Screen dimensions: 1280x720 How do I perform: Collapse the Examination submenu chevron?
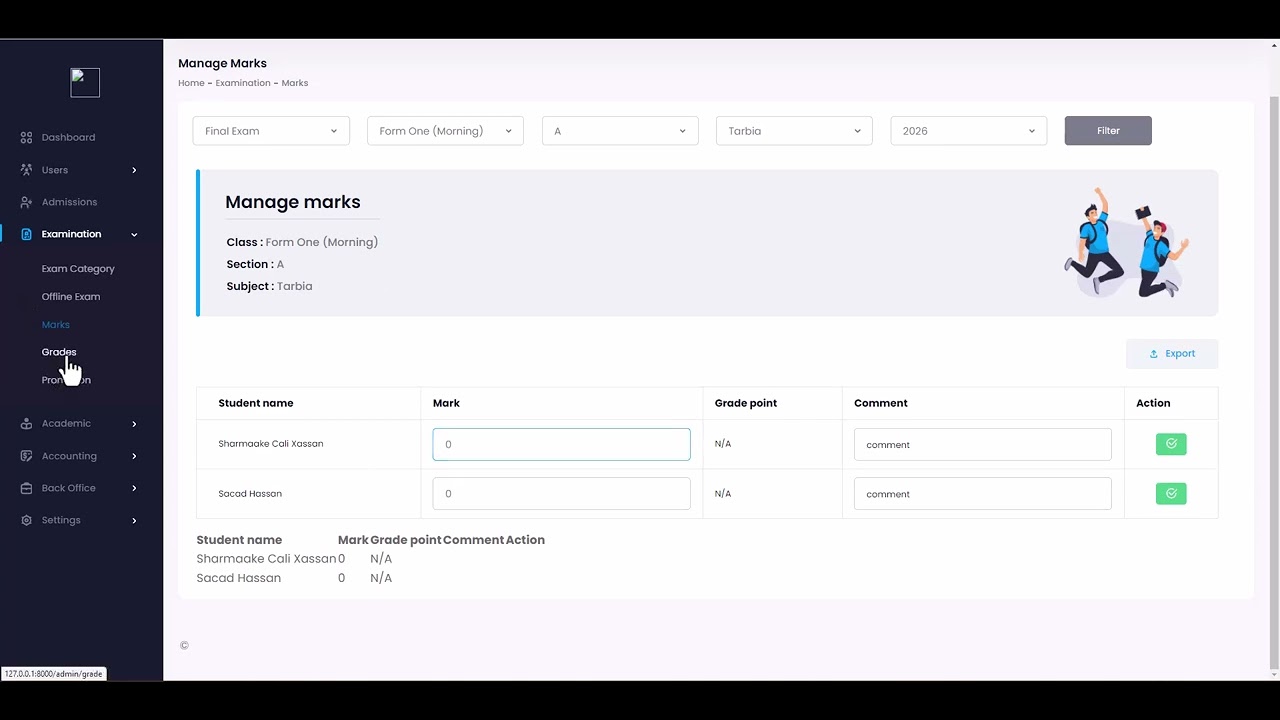click(x=134, y=234)
